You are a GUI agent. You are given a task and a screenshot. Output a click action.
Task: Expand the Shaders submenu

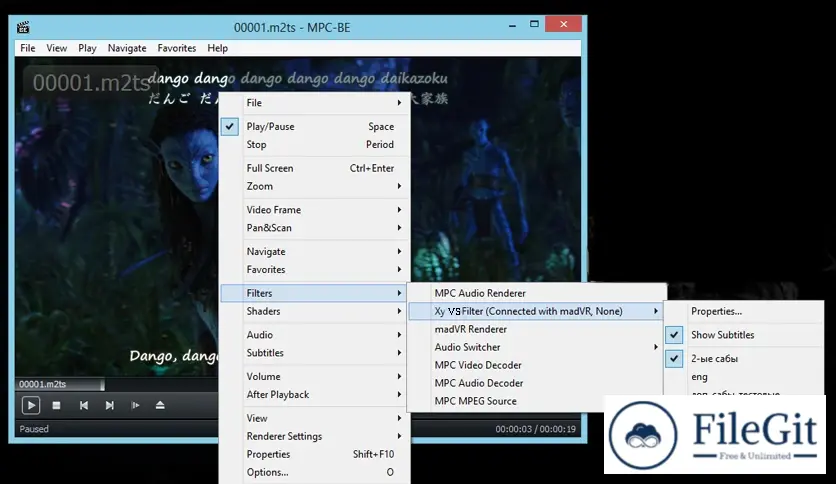[x=315, y=311]
